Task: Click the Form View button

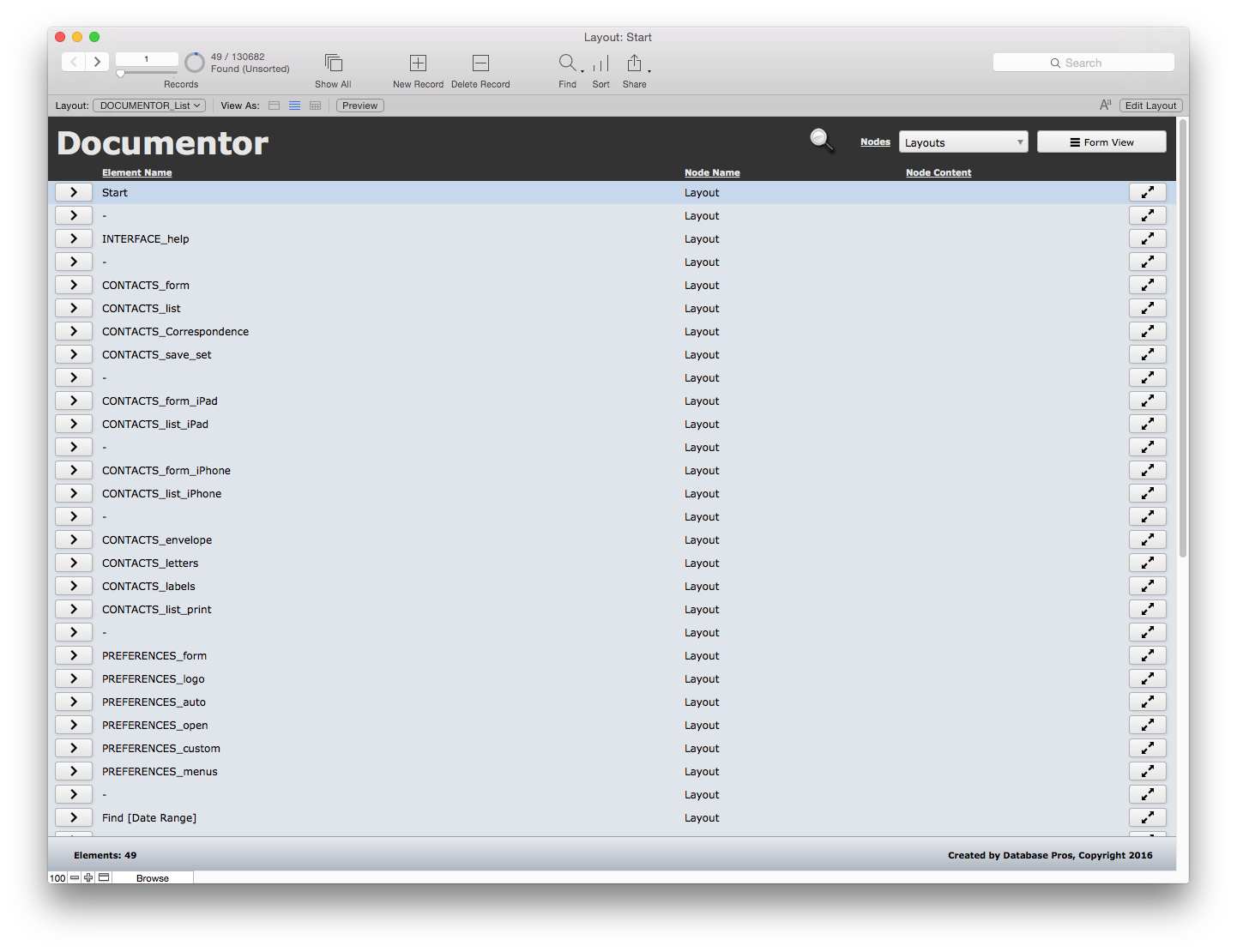Action: pos(1101,142)
